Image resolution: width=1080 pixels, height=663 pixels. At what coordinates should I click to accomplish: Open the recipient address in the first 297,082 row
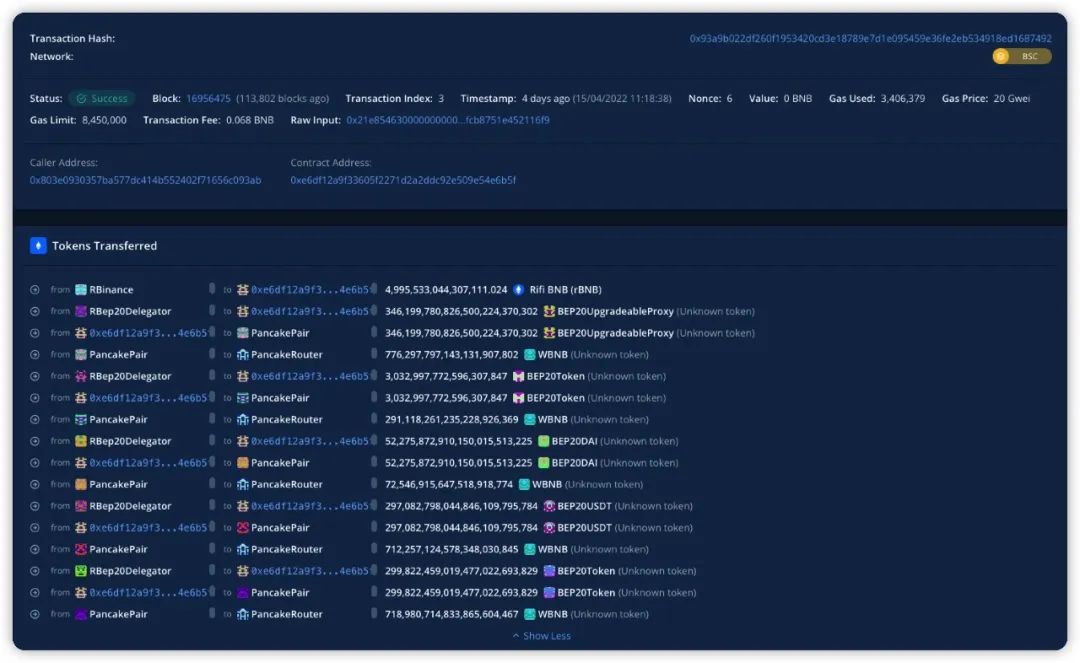(310, 506)
